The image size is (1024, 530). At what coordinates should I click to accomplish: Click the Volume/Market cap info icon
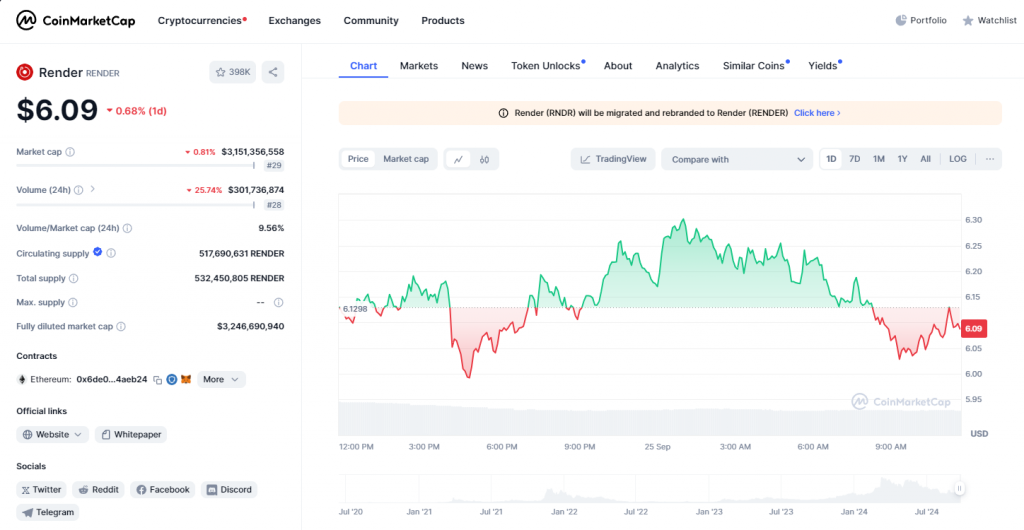point(127,228)
